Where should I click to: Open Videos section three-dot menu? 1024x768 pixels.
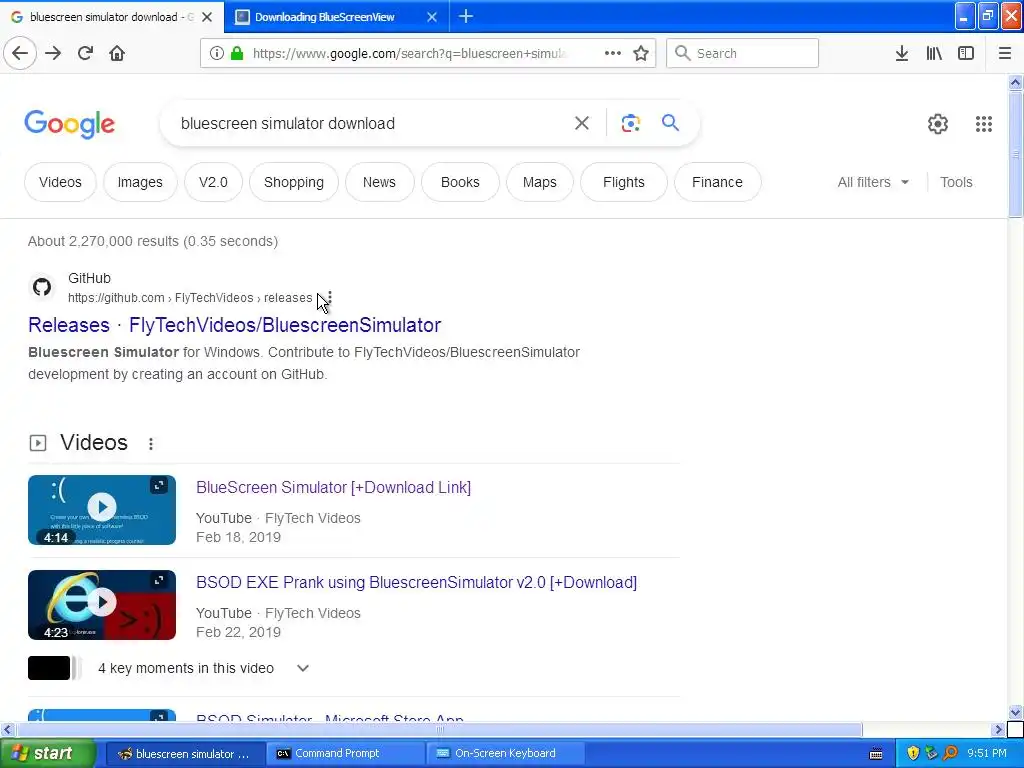[x=151, y=443]
